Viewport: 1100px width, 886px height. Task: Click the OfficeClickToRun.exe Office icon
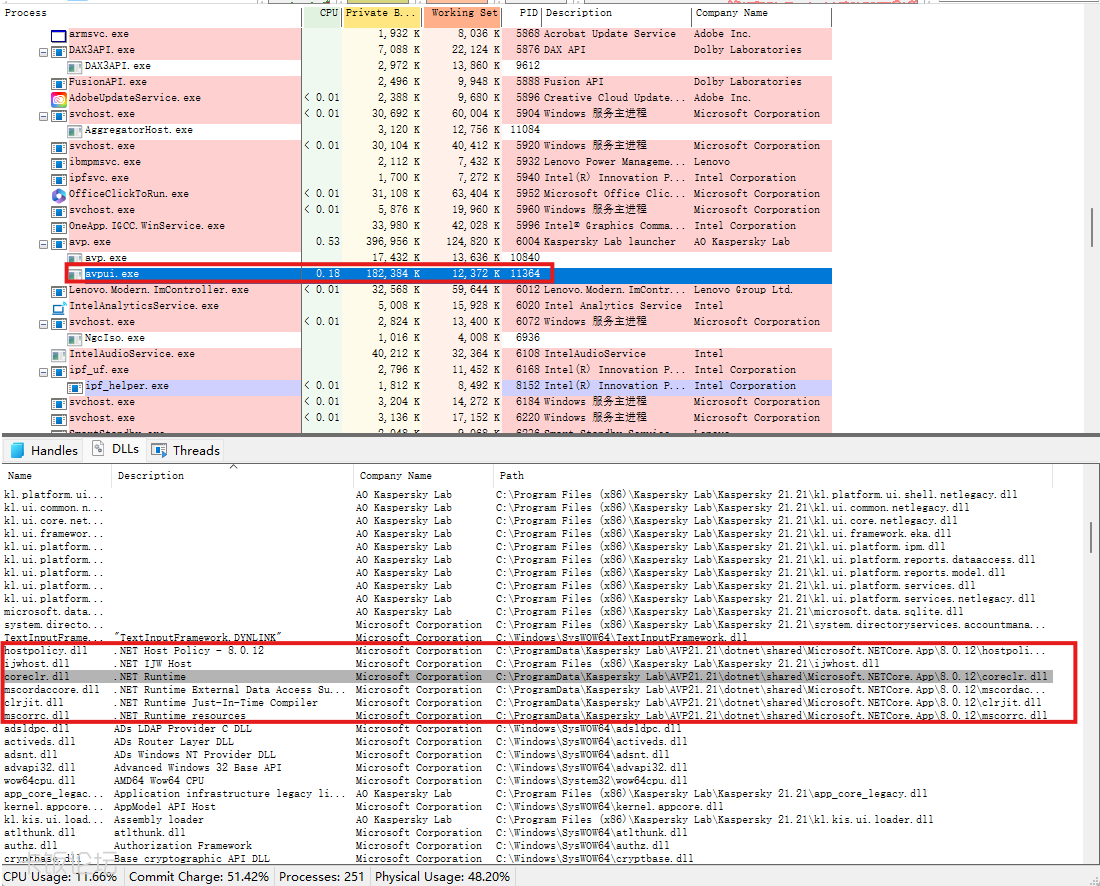[59, 194]
